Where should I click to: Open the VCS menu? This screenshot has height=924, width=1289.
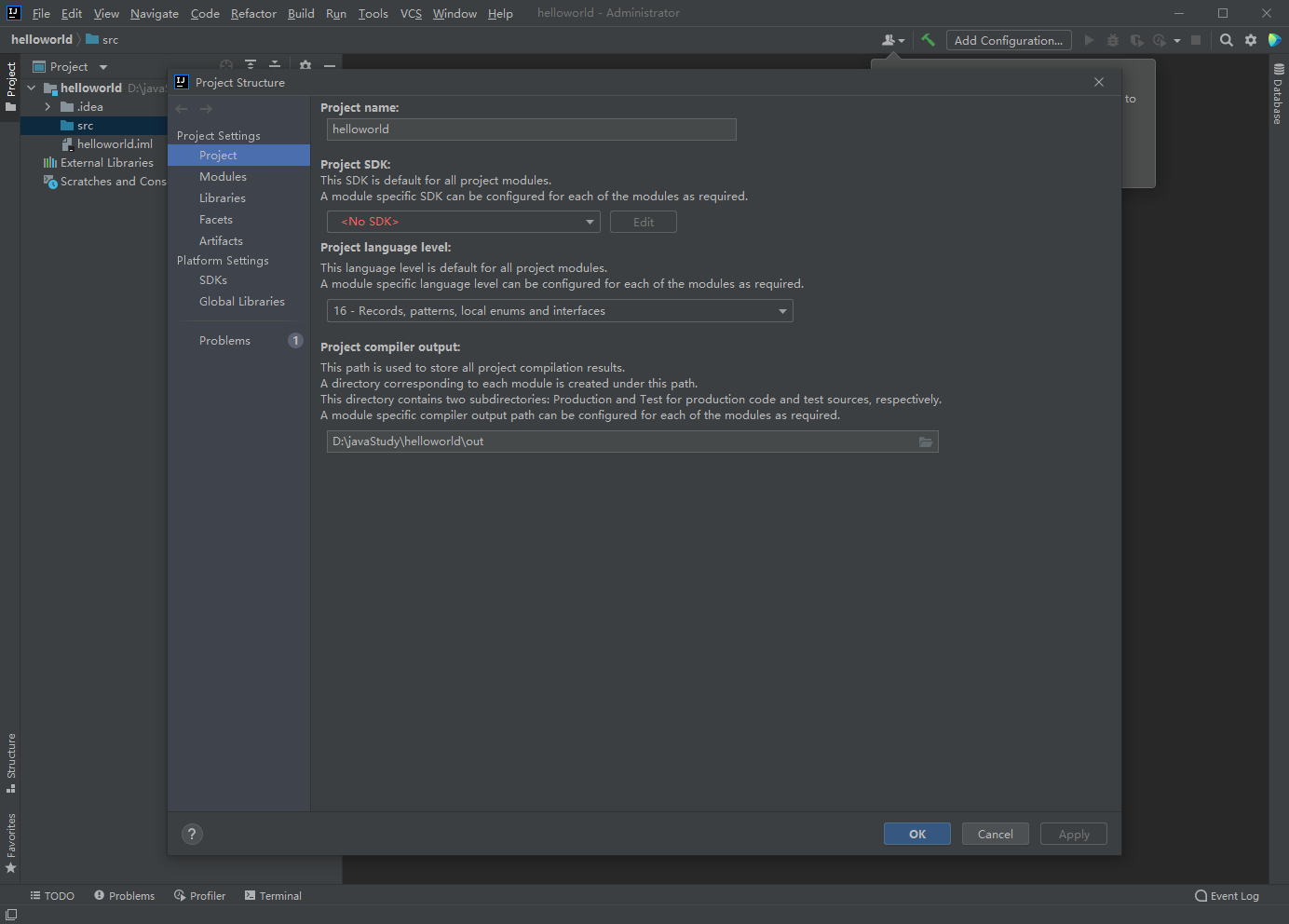[411, 13]
